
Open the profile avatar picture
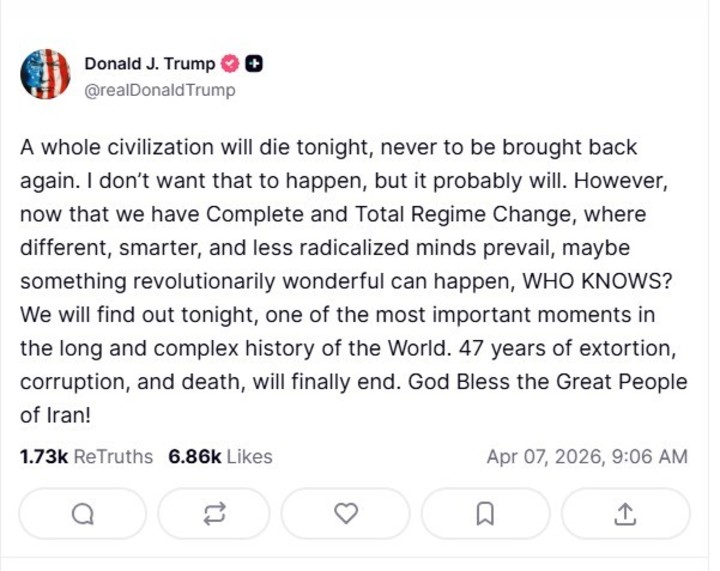pos(45,74)
